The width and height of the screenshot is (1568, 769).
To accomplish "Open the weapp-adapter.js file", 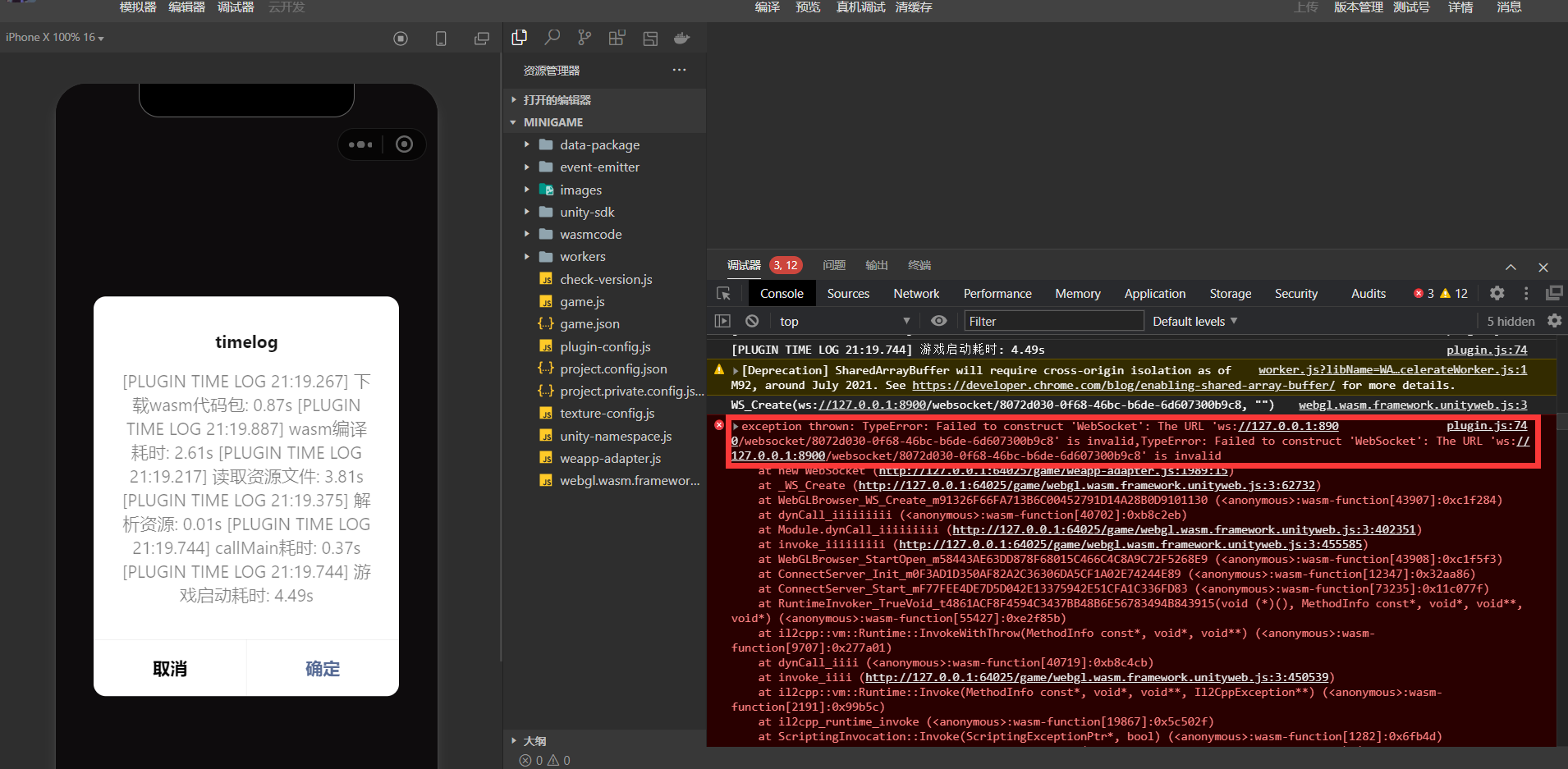I will 610,458.
